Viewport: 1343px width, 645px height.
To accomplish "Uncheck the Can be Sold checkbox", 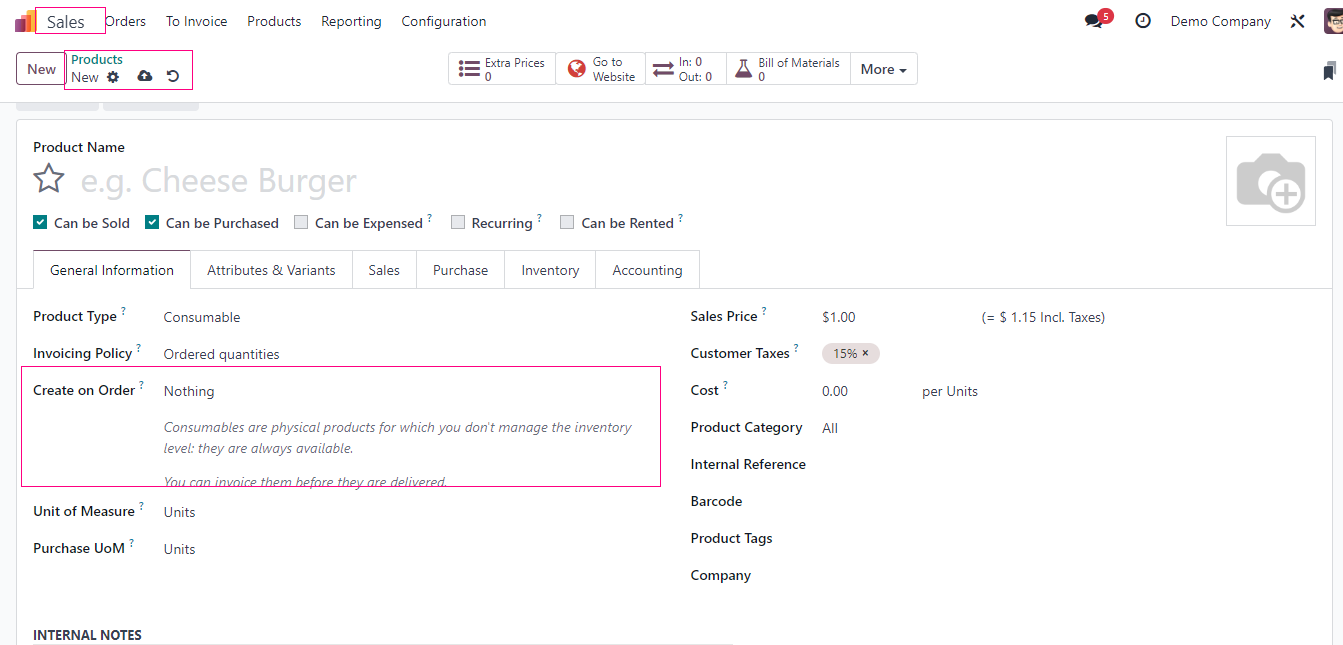I will 40,223.
